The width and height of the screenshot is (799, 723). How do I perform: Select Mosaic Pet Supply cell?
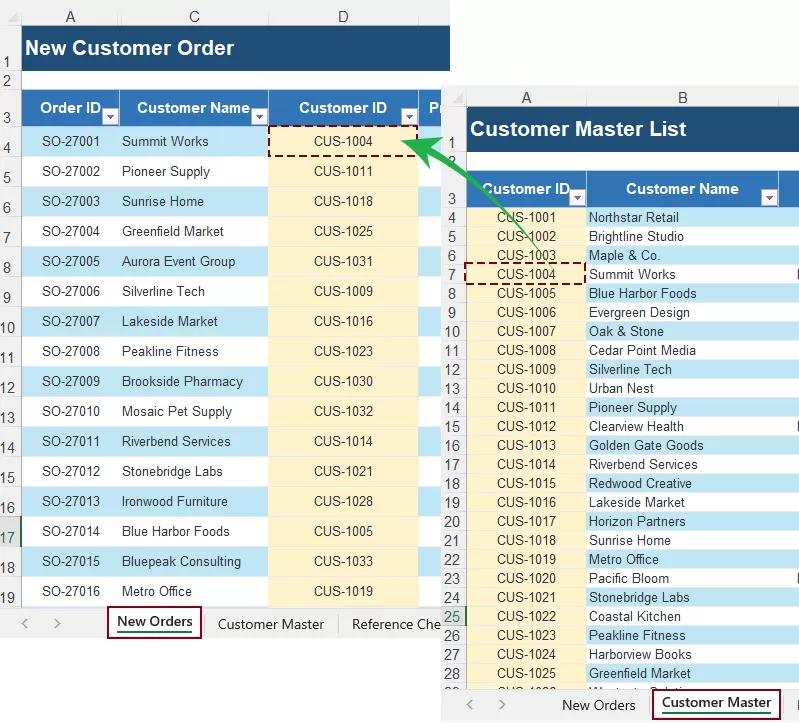tap(194, 411)
